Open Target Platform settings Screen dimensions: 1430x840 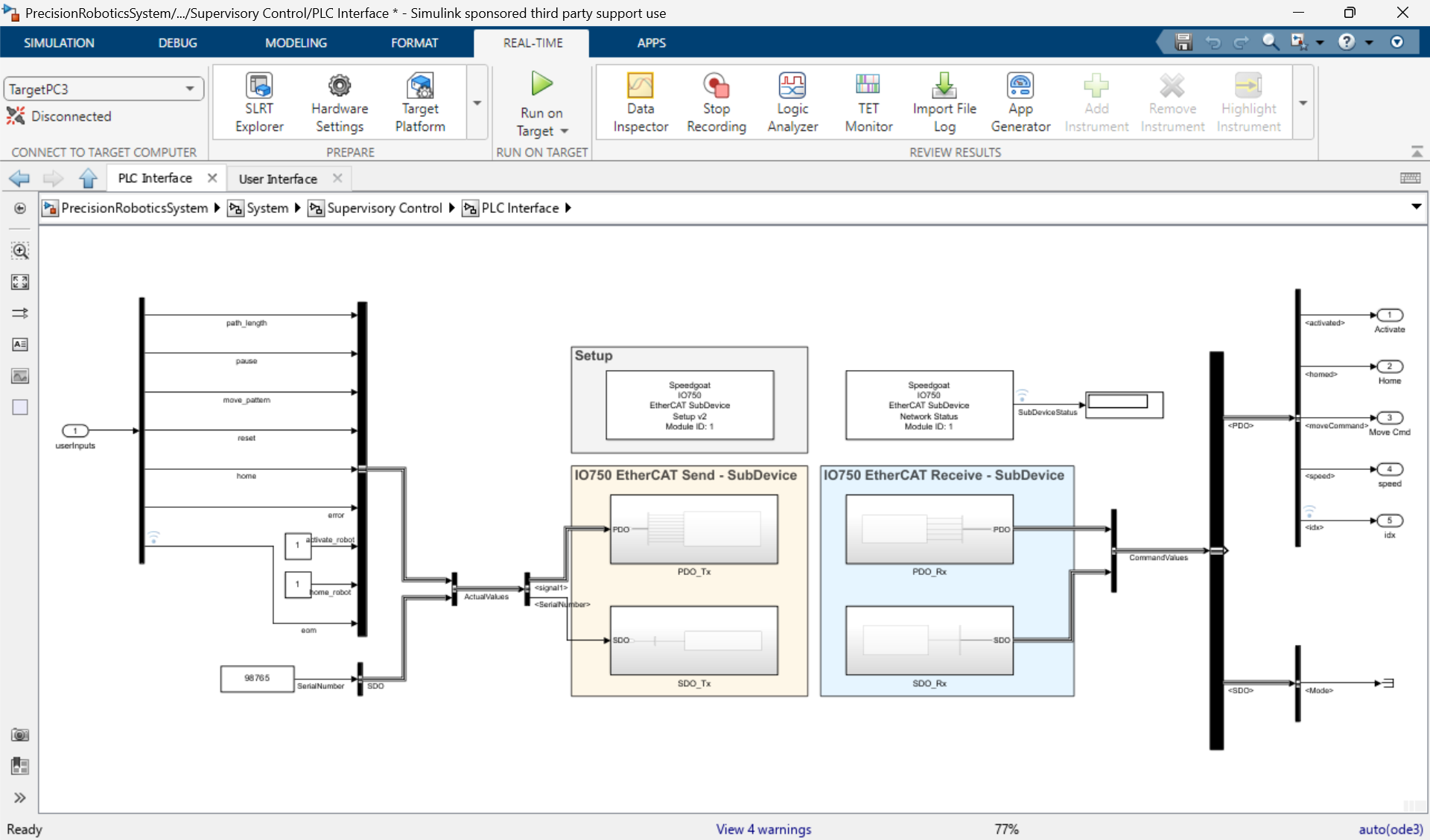click(x=420, y=103)
